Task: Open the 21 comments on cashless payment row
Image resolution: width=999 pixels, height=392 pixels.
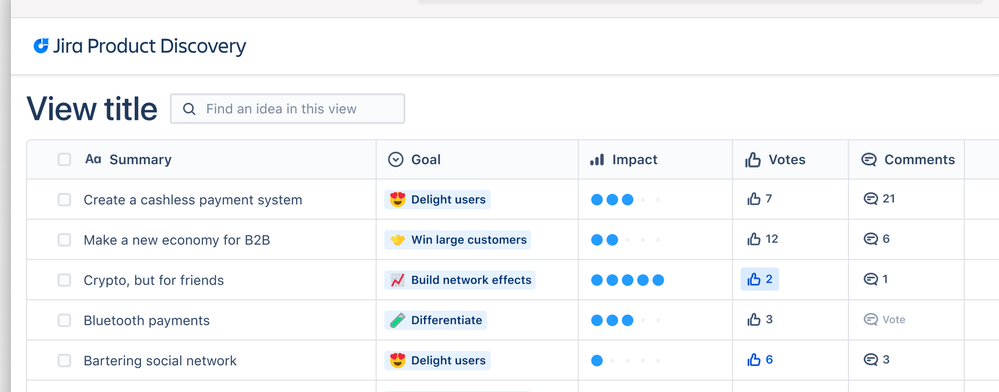Action: [x=879, y=199]
